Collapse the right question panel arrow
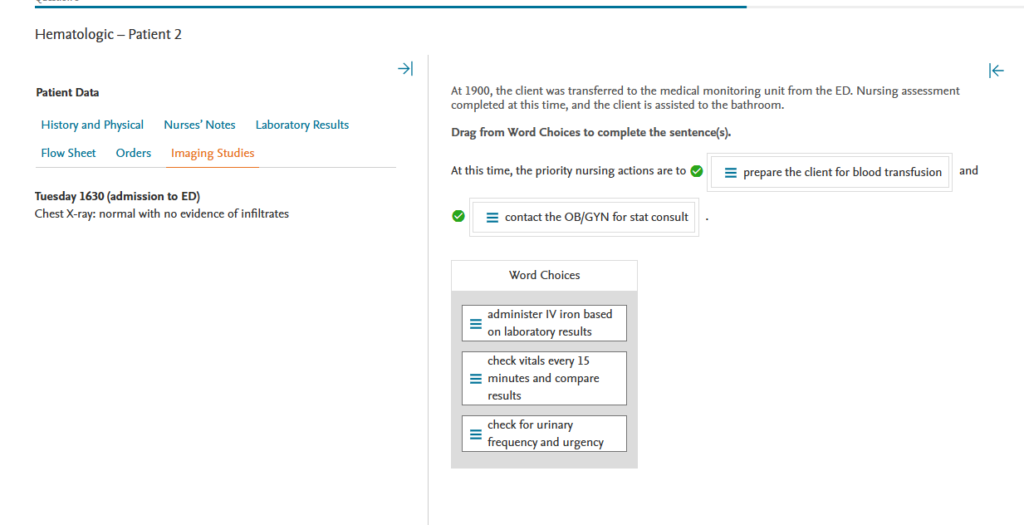Image resolution: width=1024 pixels, height=525 pixels. click(995, 70)
